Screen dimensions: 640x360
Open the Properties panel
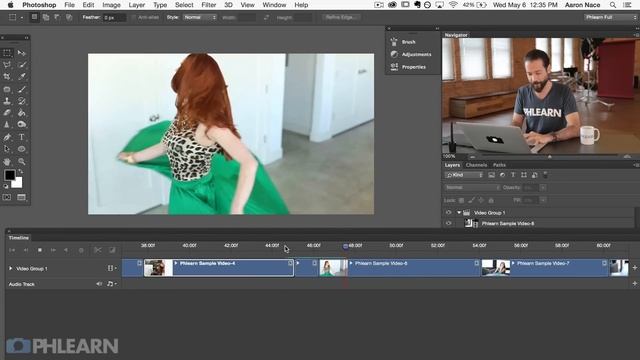(409, 67)
